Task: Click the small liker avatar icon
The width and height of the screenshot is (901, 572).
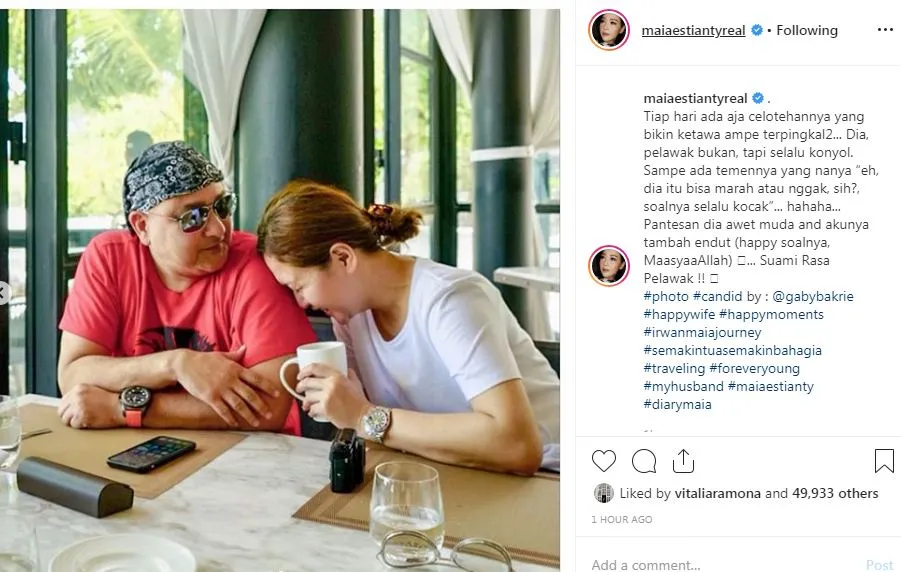Action: click(x=603, y=493)
